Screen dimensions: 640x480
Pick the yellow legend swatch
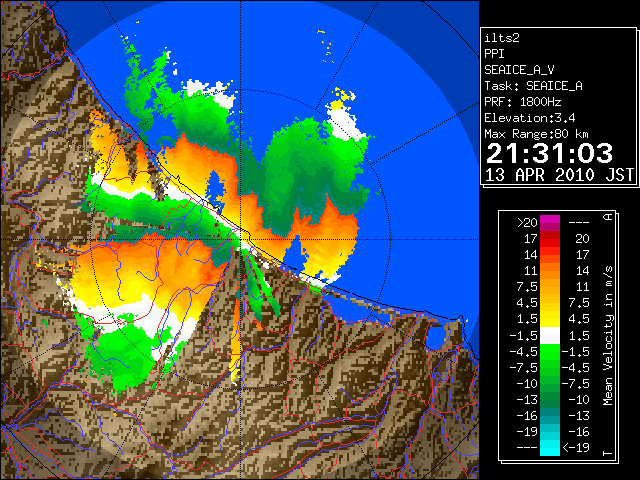click(x=550, y=318)
